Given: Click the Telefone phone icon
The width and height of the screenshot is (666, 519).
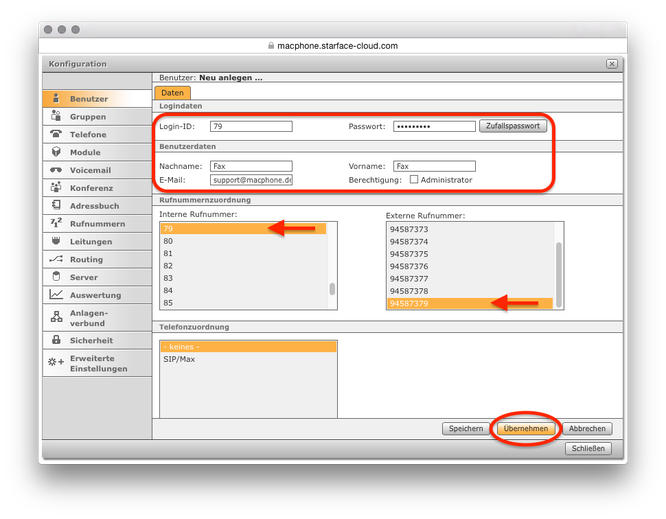Looking at the screenshot, I should 56,134.
